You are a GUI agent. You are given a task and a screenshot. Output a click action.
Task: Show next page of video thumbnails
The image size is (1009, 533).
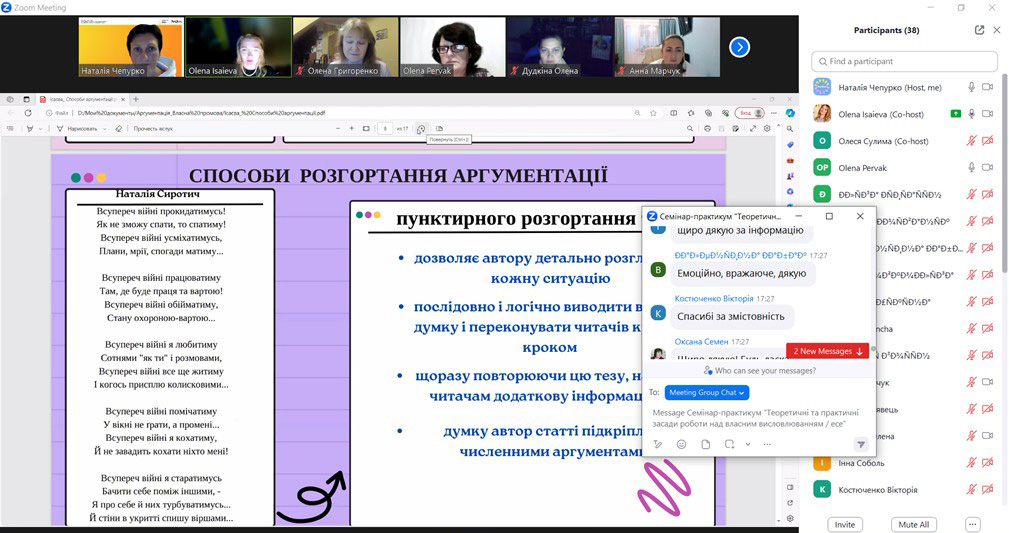(739, 47)
